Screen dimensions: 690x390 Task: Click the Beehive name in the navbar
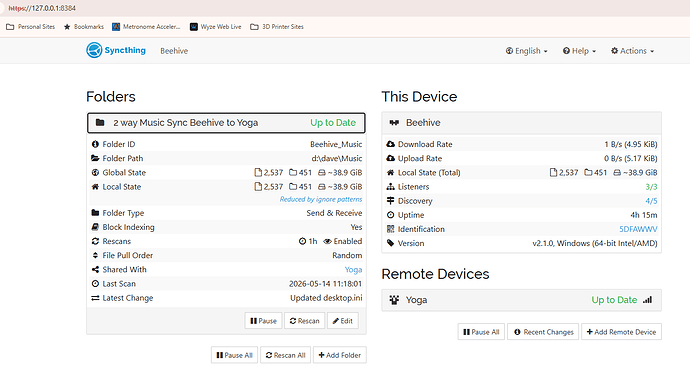(x=174, y=51)
